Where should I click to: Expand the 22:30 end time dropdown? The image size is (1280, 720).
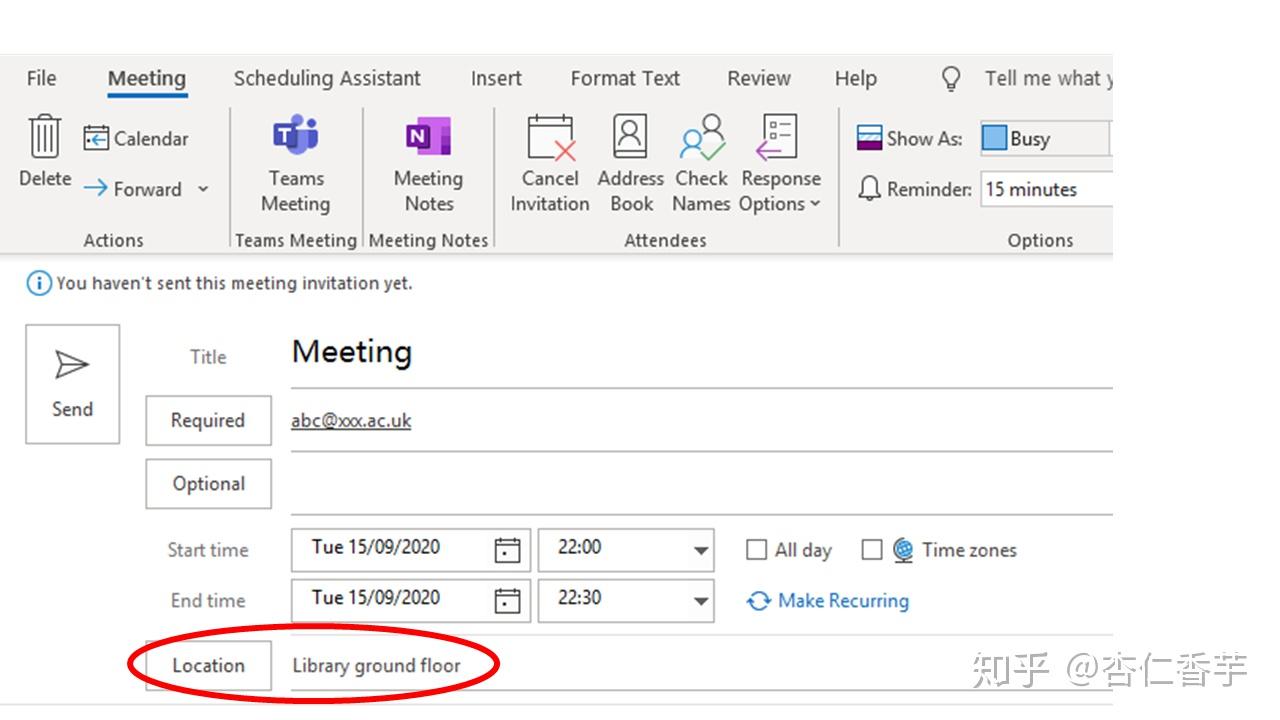(x=701, y=601)
